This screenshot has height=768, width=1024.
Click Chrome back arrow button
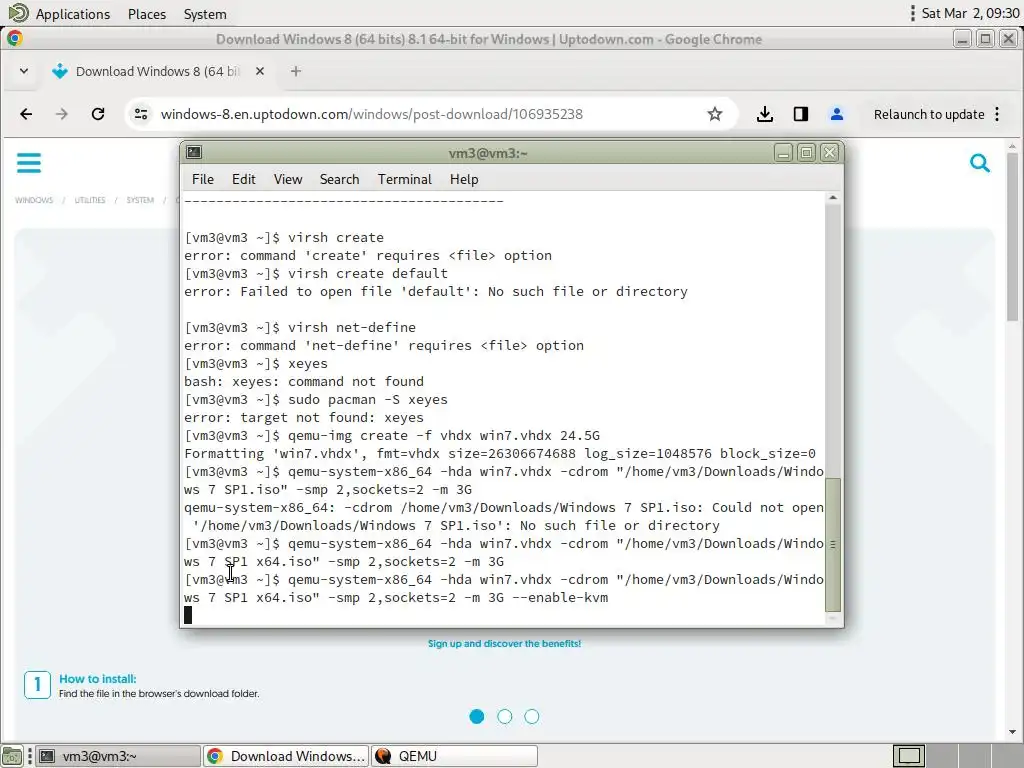(26, 114)
